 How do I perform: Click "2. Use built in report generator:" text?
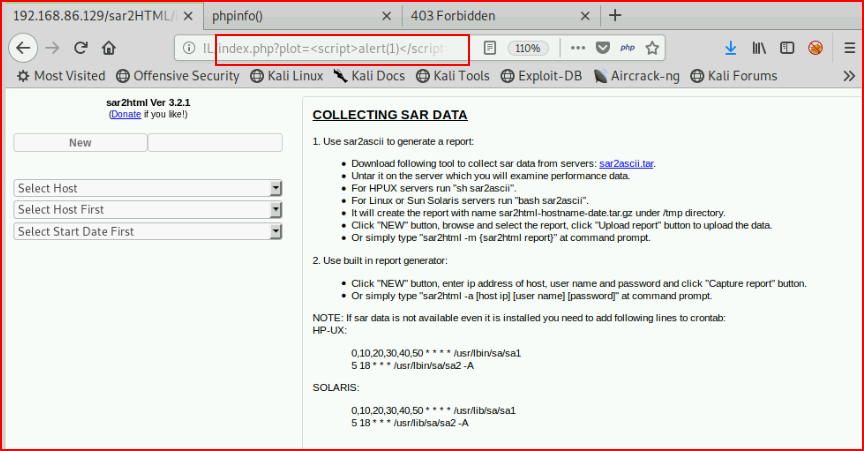coord(380,261)
